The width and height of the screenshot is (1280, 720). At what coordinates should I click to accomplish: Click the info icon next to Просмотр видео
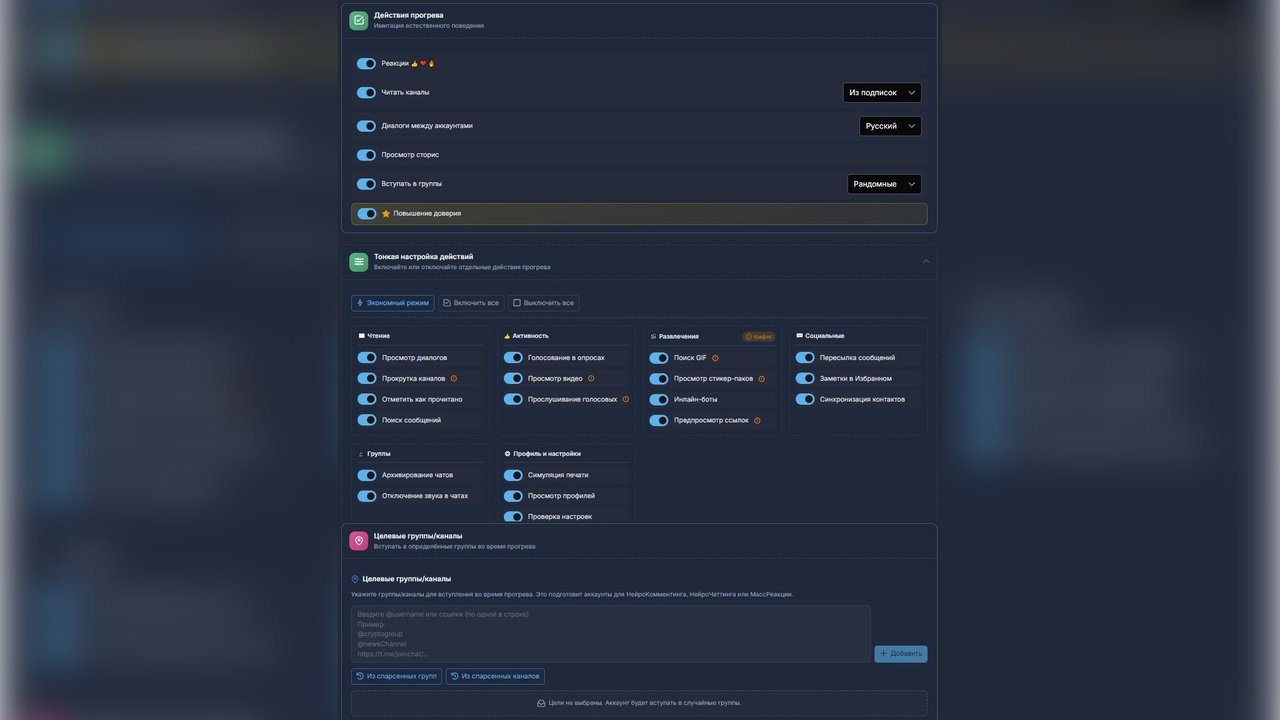[x=591, y=379]
